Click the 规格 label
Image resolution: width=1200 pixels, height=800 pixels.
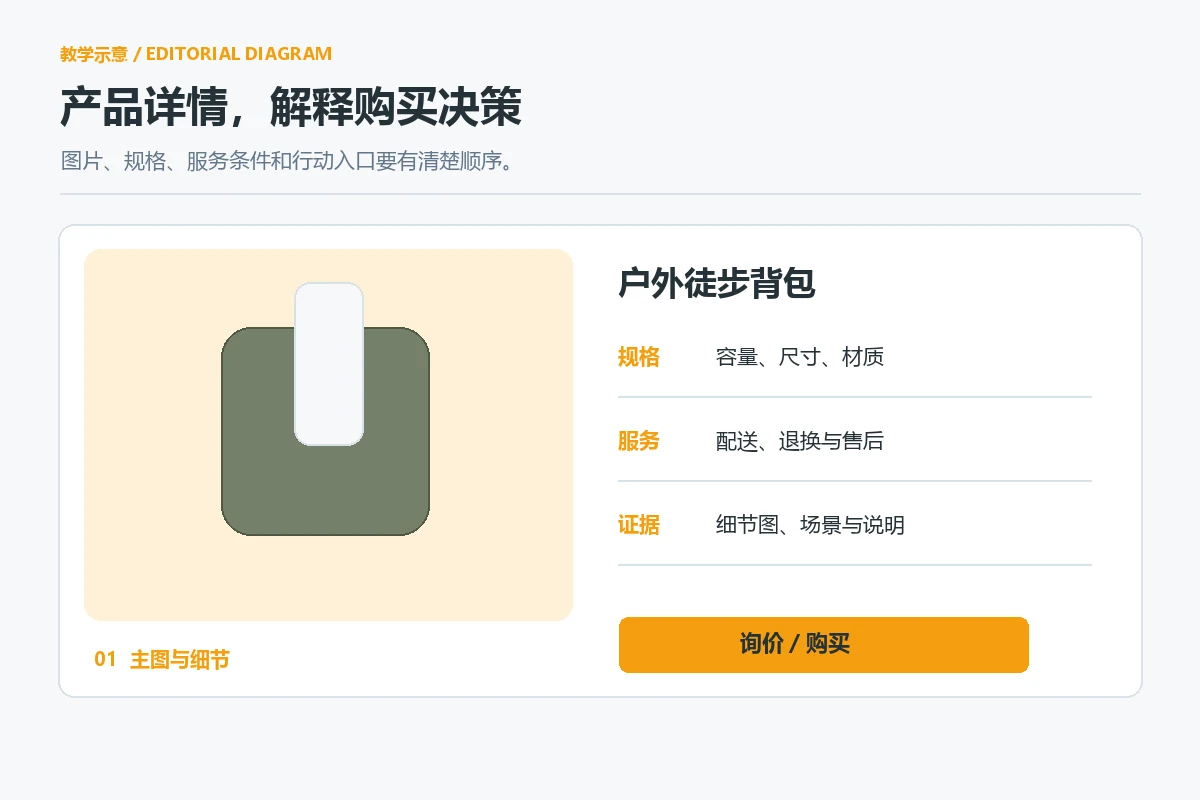coord(639,357)
